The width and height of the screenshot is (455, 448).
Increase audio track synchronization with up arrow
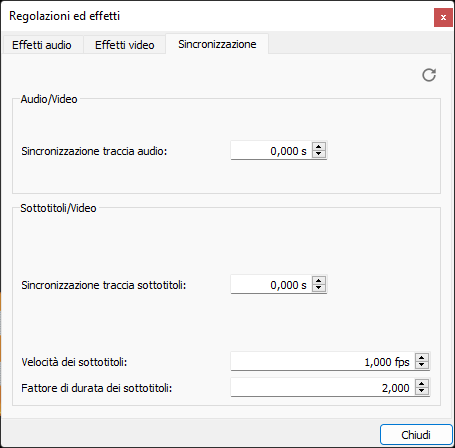319,147
